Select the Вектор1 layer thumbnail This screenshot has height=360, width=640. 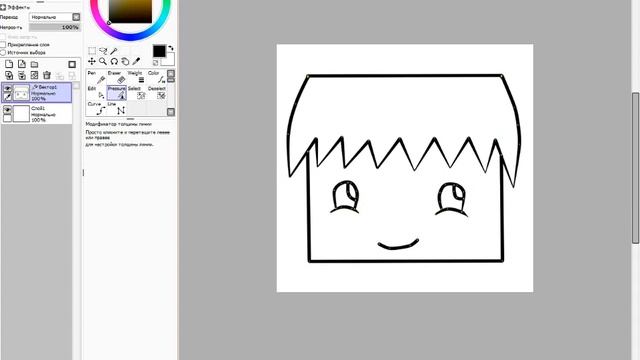click(x=22, y=93)
